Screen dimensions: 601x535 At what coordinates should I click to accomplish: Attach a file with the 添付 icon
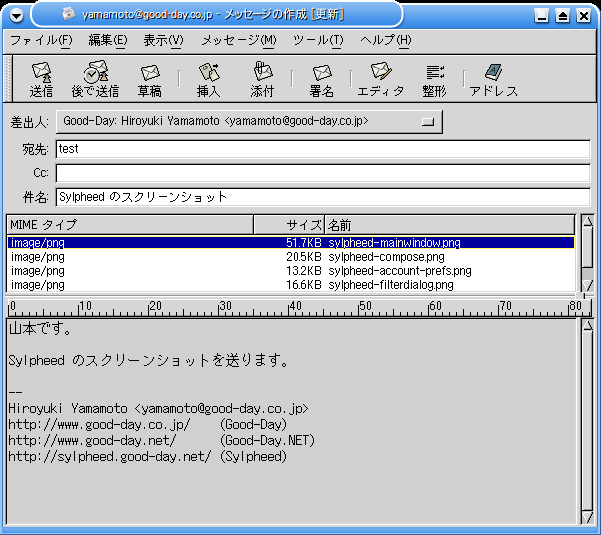pos(263,80)
